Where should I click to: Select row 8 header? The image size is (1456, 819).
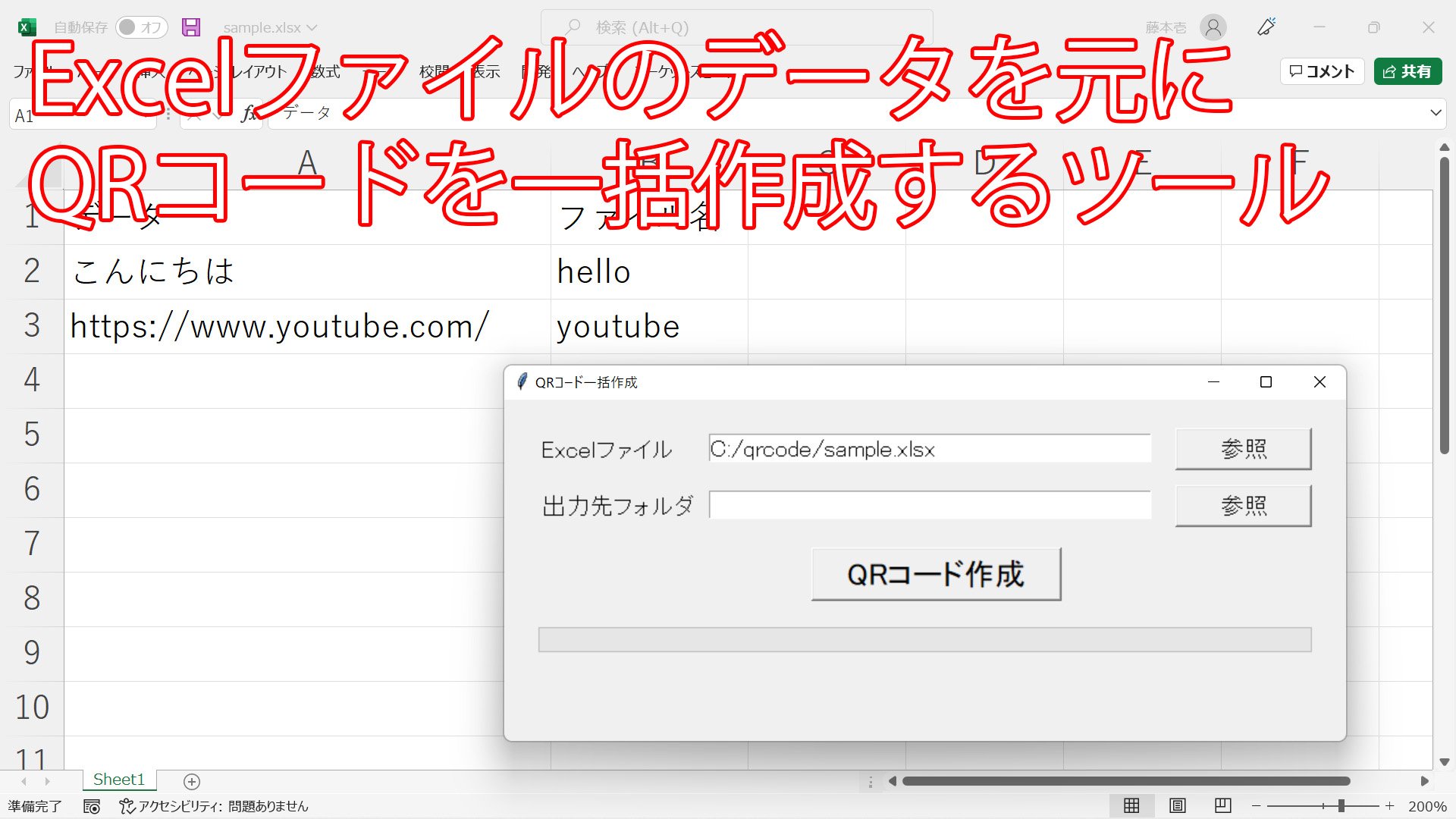click(x=32, y=599)
